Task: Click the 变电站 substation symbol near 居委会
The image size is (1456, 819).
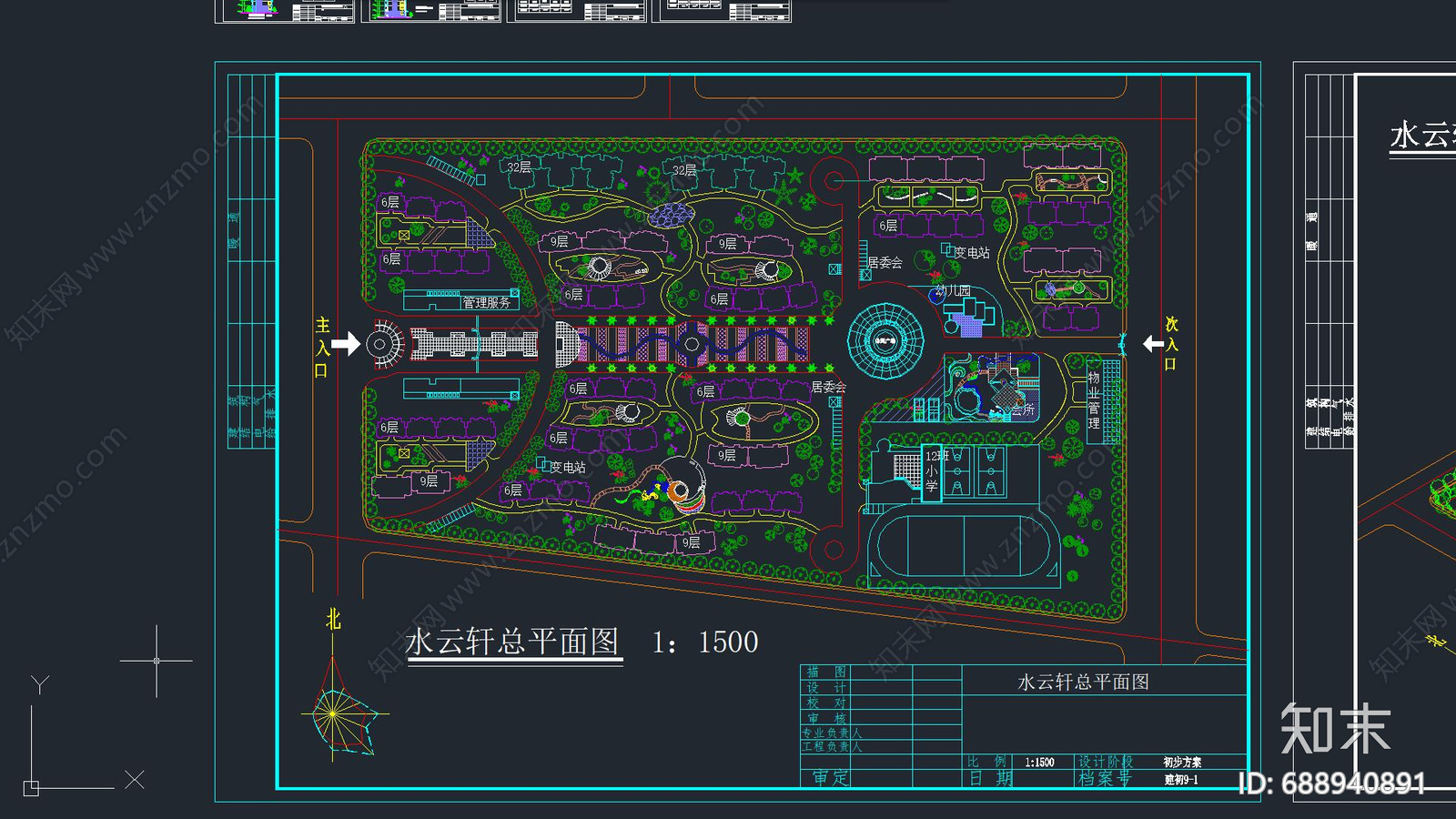Action: coord(949,248)
